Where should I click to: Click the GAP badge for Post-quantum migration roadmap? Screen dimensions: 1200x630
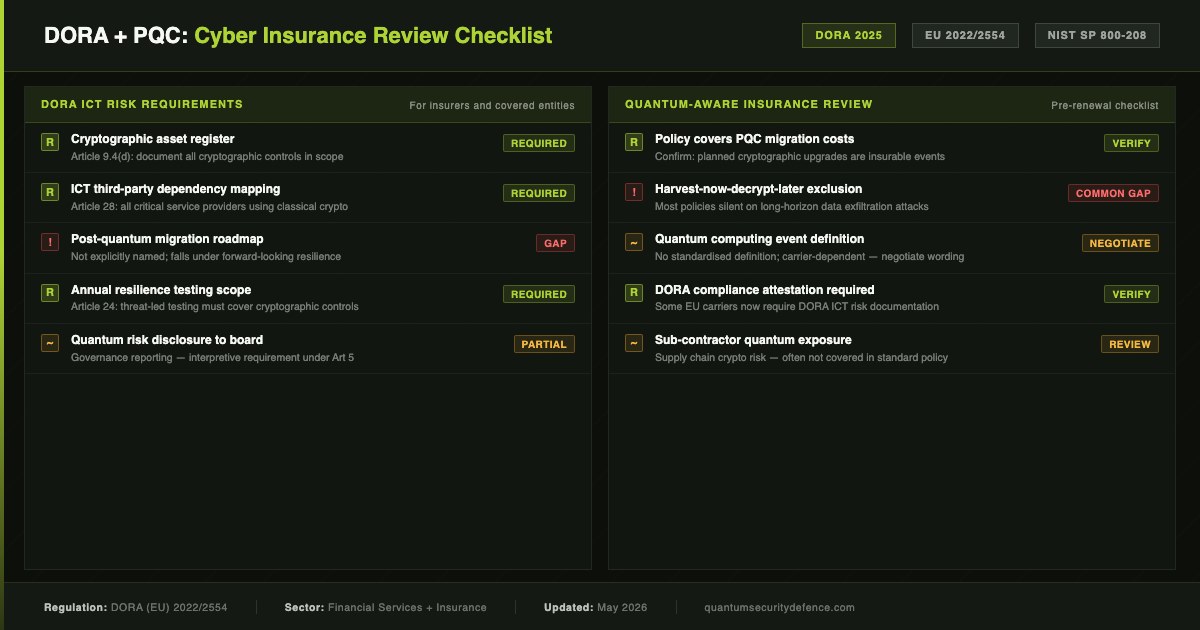point(555,243)
